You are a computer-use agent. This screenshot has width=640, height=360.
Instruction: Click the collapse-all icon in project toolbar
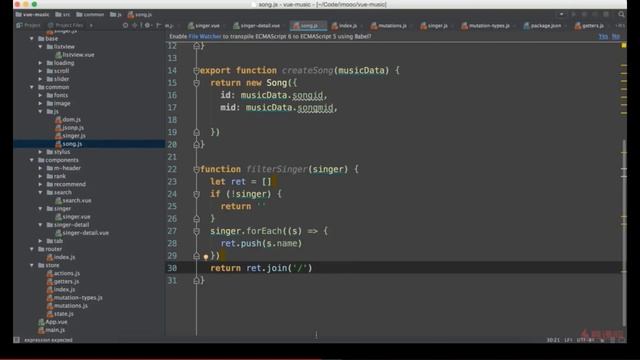pyautogui.click(x=135, y=25)
